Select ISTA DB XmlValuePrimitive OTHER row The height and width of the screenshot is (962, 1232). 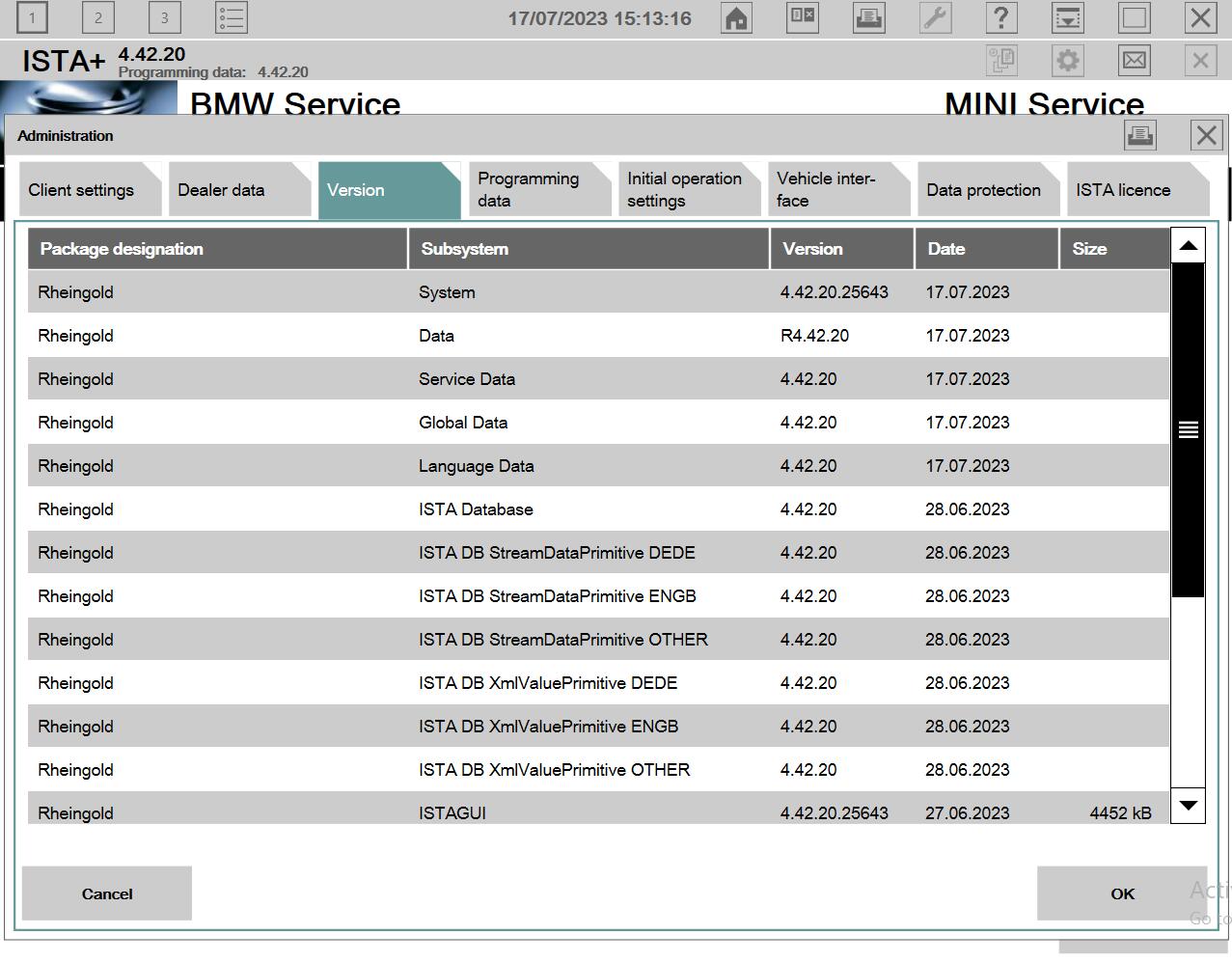598,770
